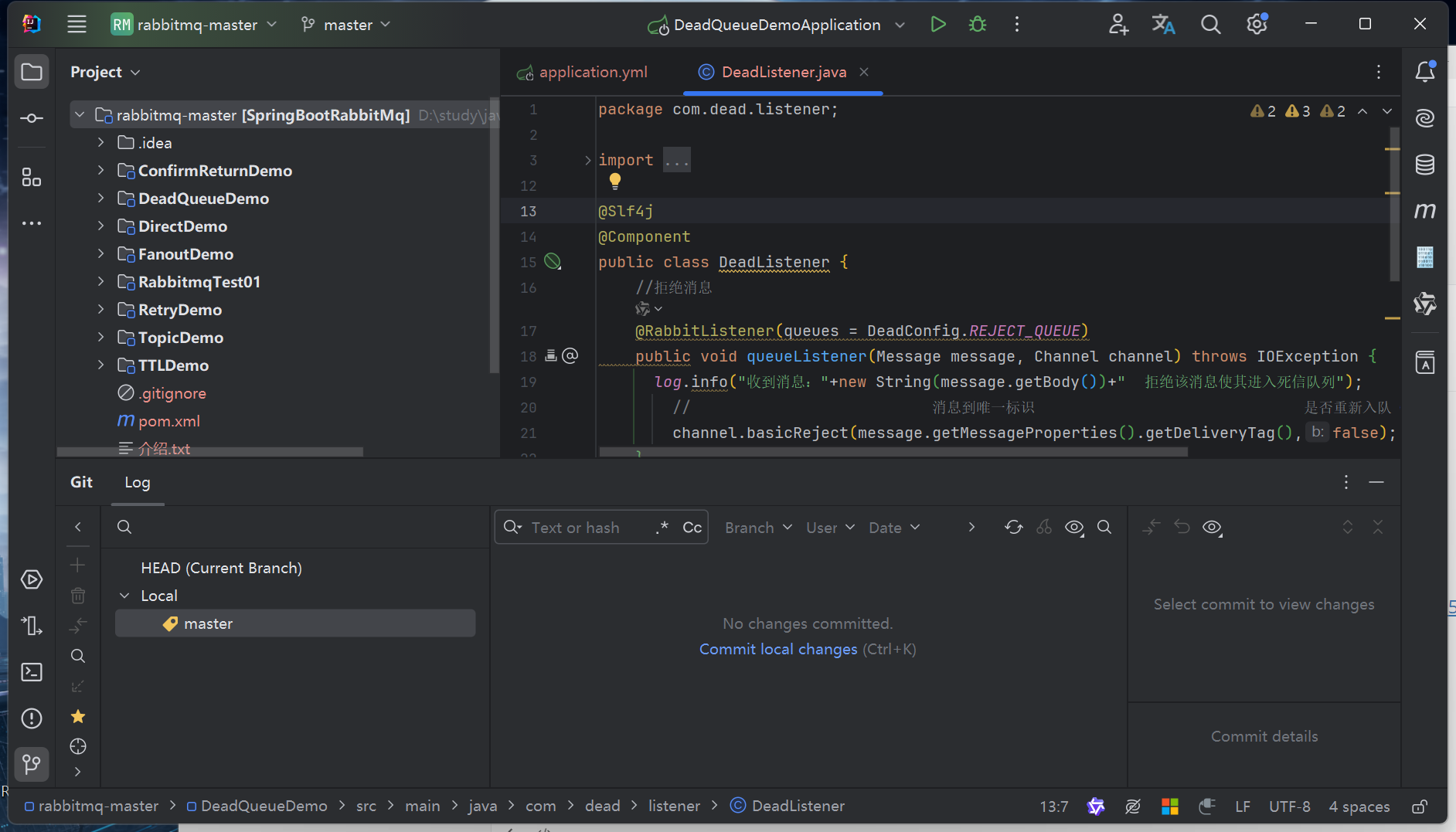Open the Notifications panel bell icon

tap(1424, 72)
